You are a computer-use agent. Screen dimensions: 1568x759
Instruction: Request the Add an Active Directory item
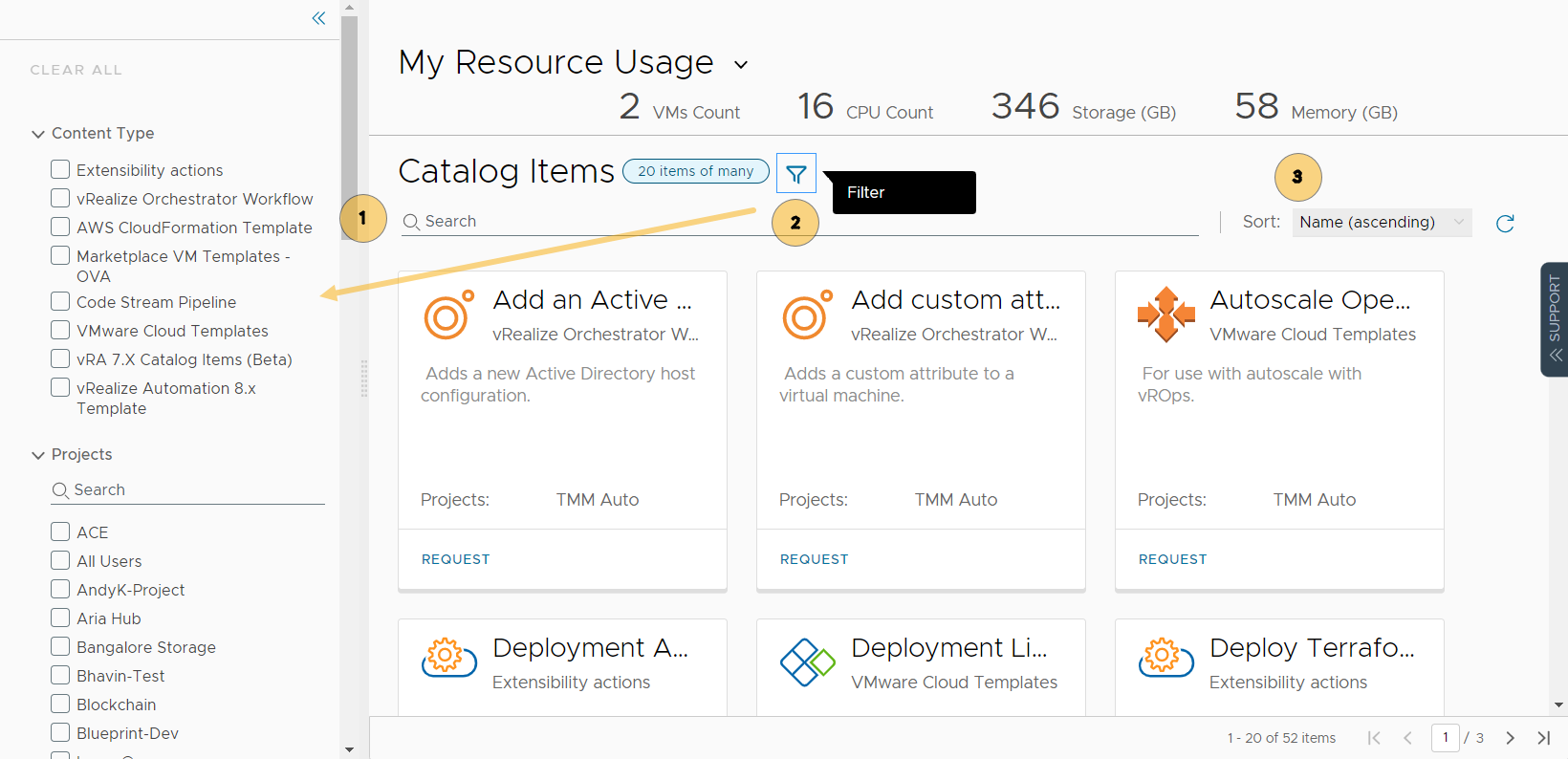coord(455,559)
